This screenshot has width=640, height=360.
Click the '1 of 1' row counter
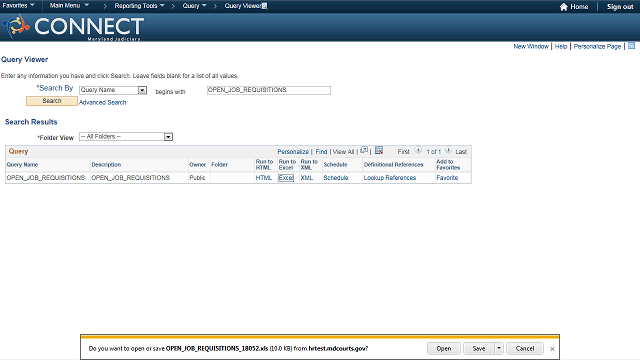(433, 151)
